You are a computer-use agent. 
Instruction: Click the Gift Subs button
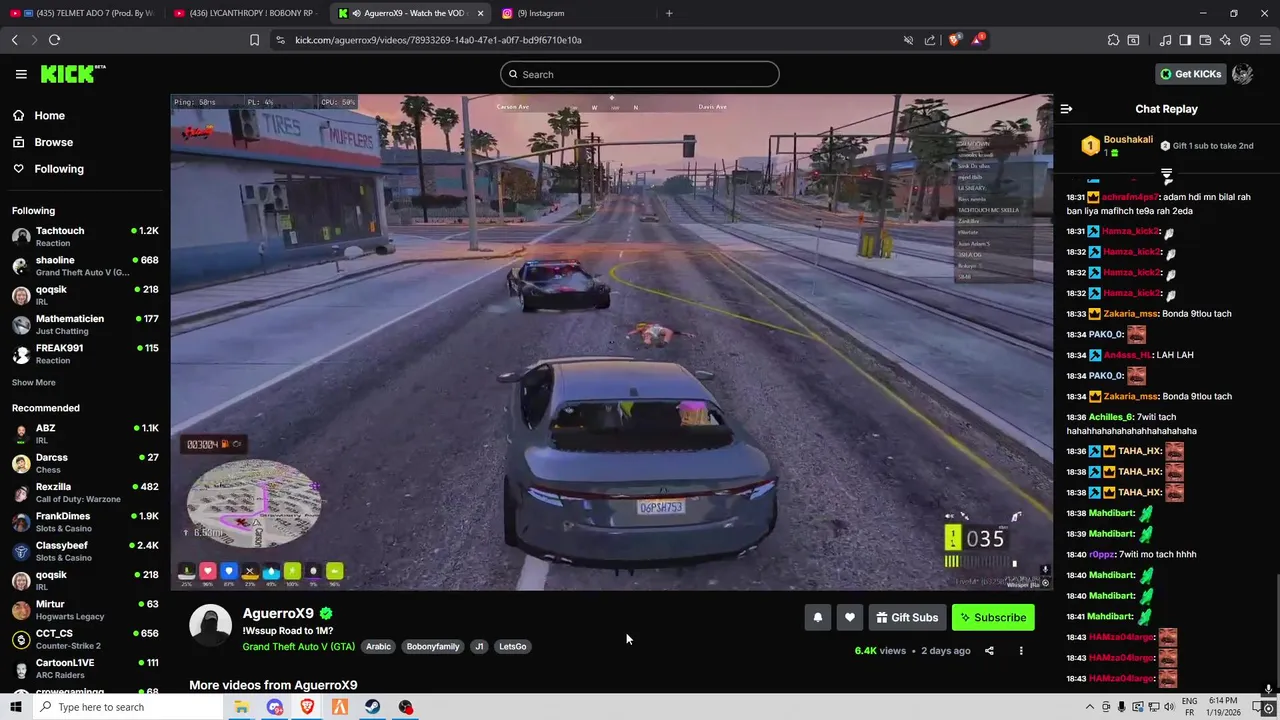(907, 618)
